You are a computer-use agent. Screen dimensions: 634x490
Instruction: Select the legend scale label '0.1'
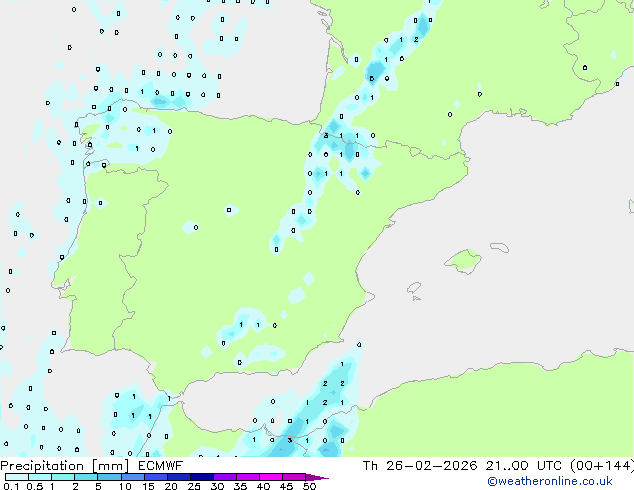coord(11,486)
